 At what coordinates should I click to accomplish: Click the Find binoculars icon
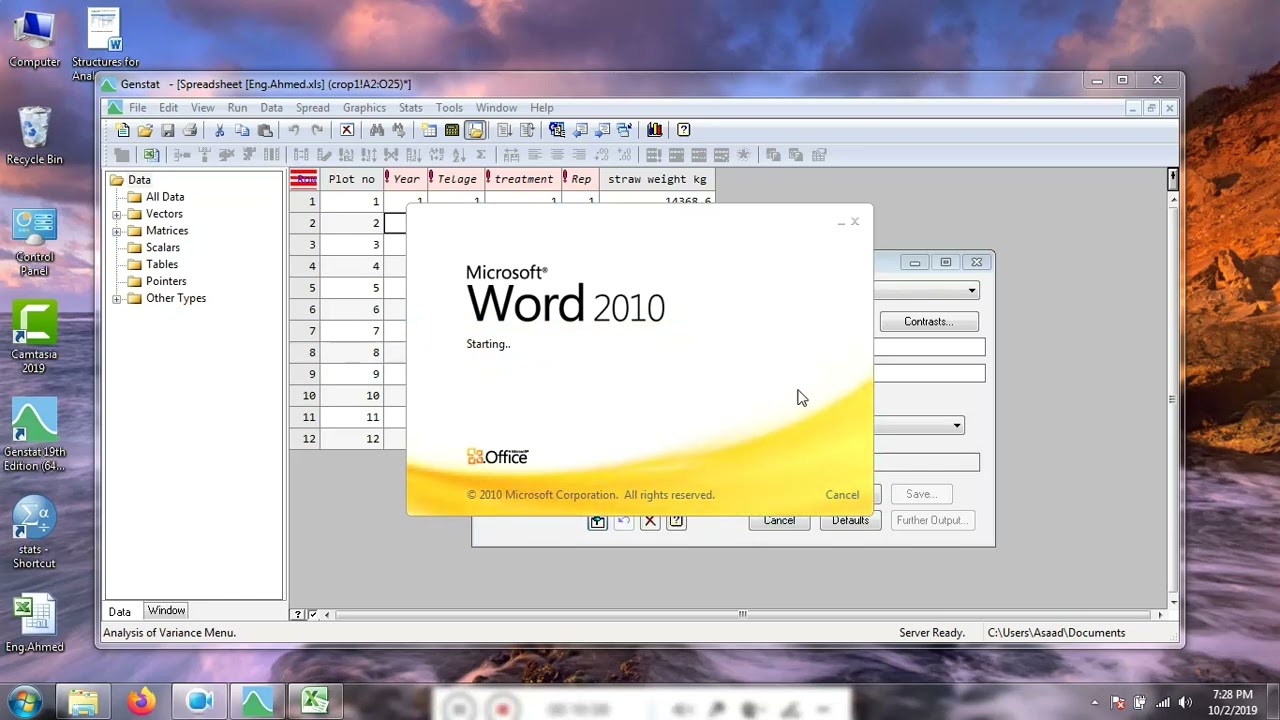pyautogui.click(x=377, y=130)
